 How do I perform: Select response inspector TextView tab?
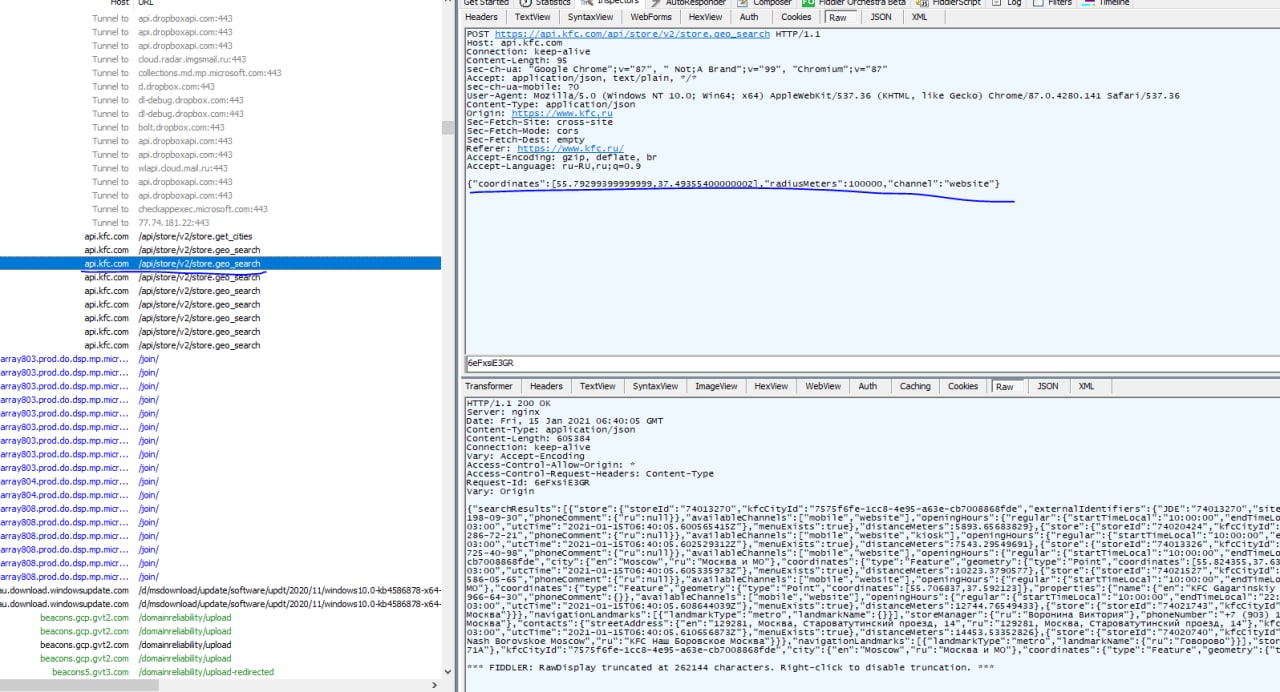[x=597, y=386]
